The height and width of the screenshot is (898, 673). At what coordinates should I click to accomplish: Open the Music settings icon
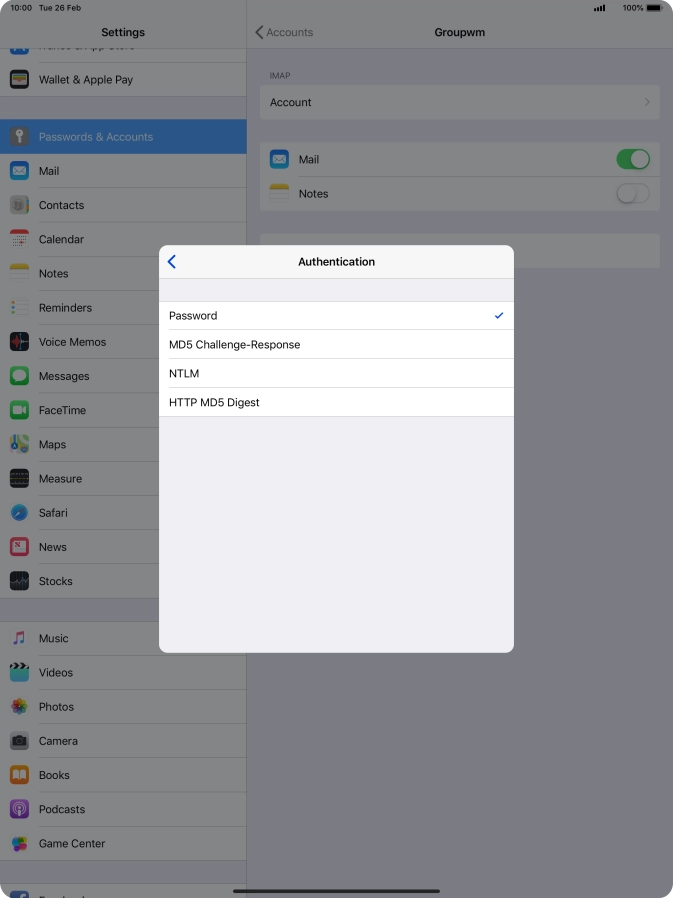click(19, 639)
